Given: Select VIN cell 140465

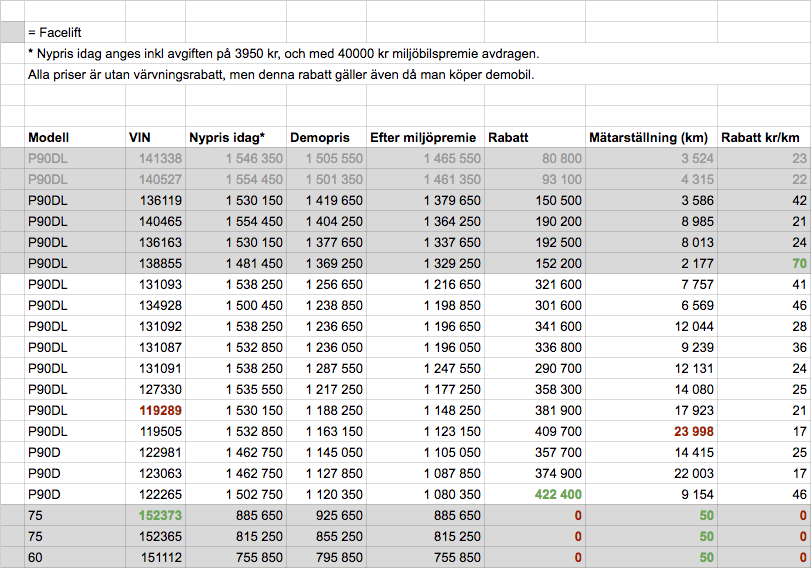Looking at the screenshot, I should tap(155, 221).
